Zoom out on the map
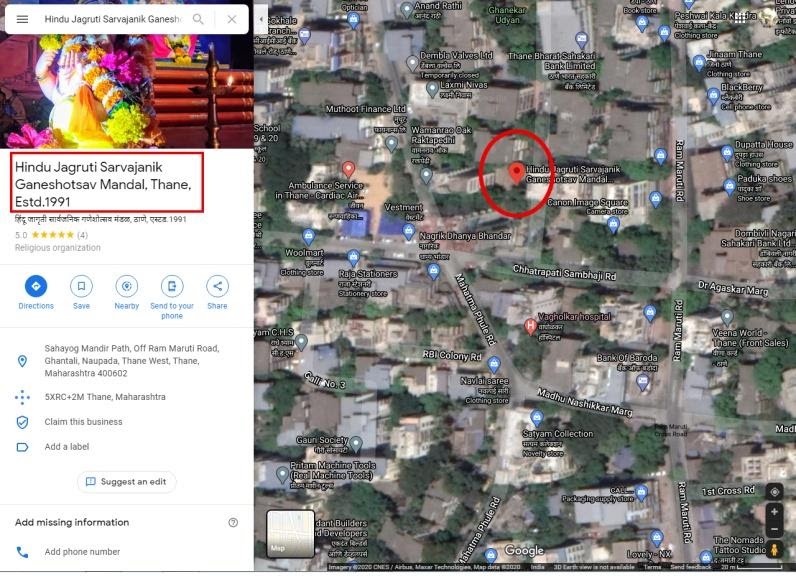 point(774,529)
